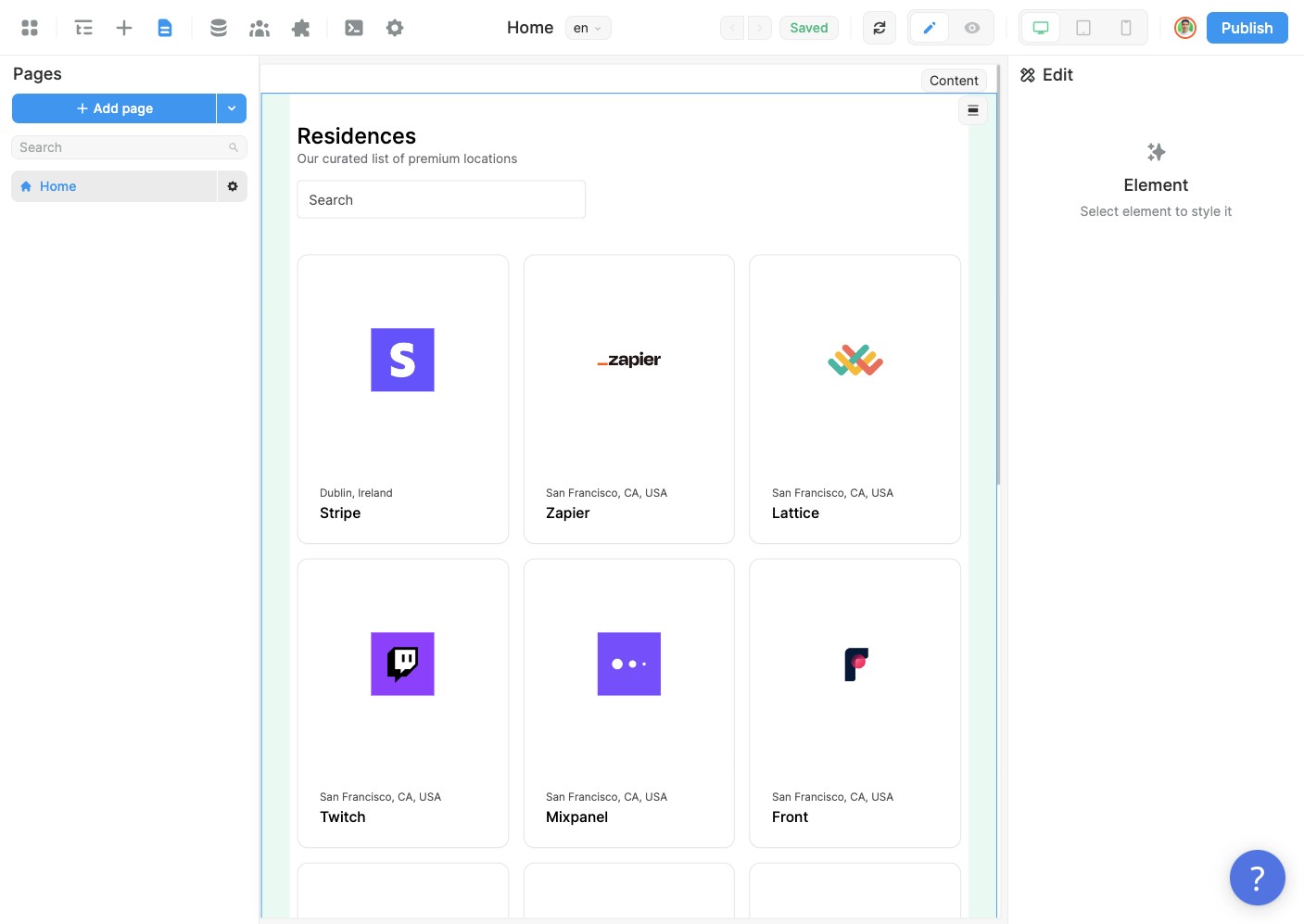Open the Pages panel icon
This screenshot has width=1304, height=924.
tap(165, 28)
